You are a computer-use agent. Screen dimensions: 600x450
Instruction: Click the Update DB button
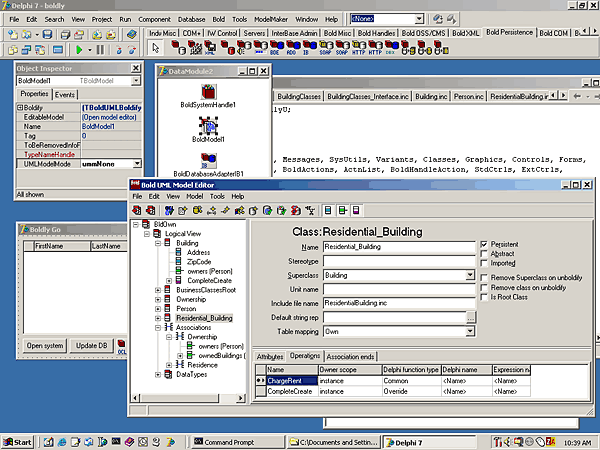point(91,346)
